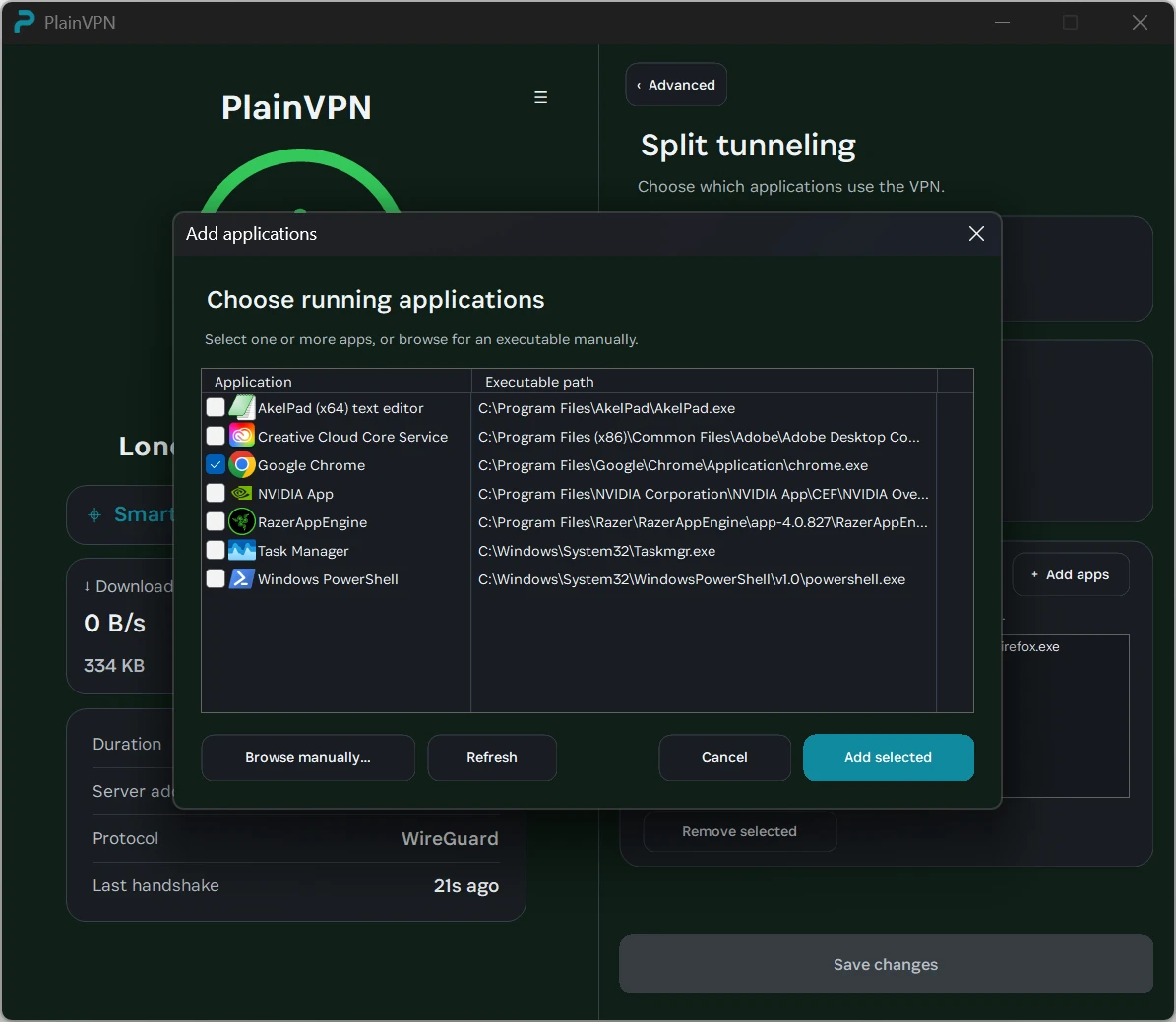Viewport: 1176px width, 1022px height.
Task: Select the Adobe Desktop Common path
Action: (x=699, y=437)
